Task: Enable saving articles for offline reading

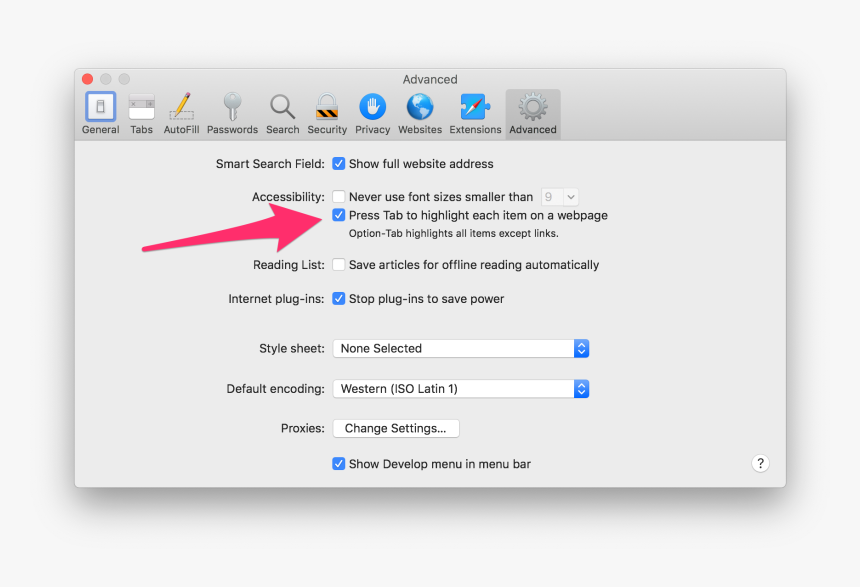Action: click(x=339, y=264)
